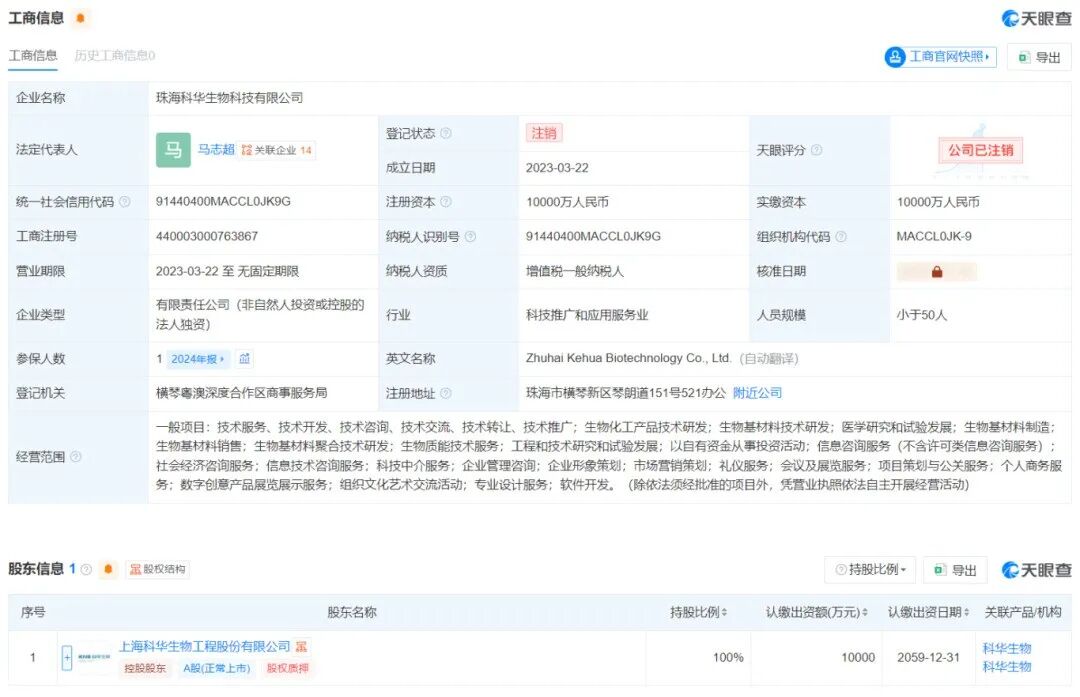Export the 股东信息 table via 导出

[955, 570]
